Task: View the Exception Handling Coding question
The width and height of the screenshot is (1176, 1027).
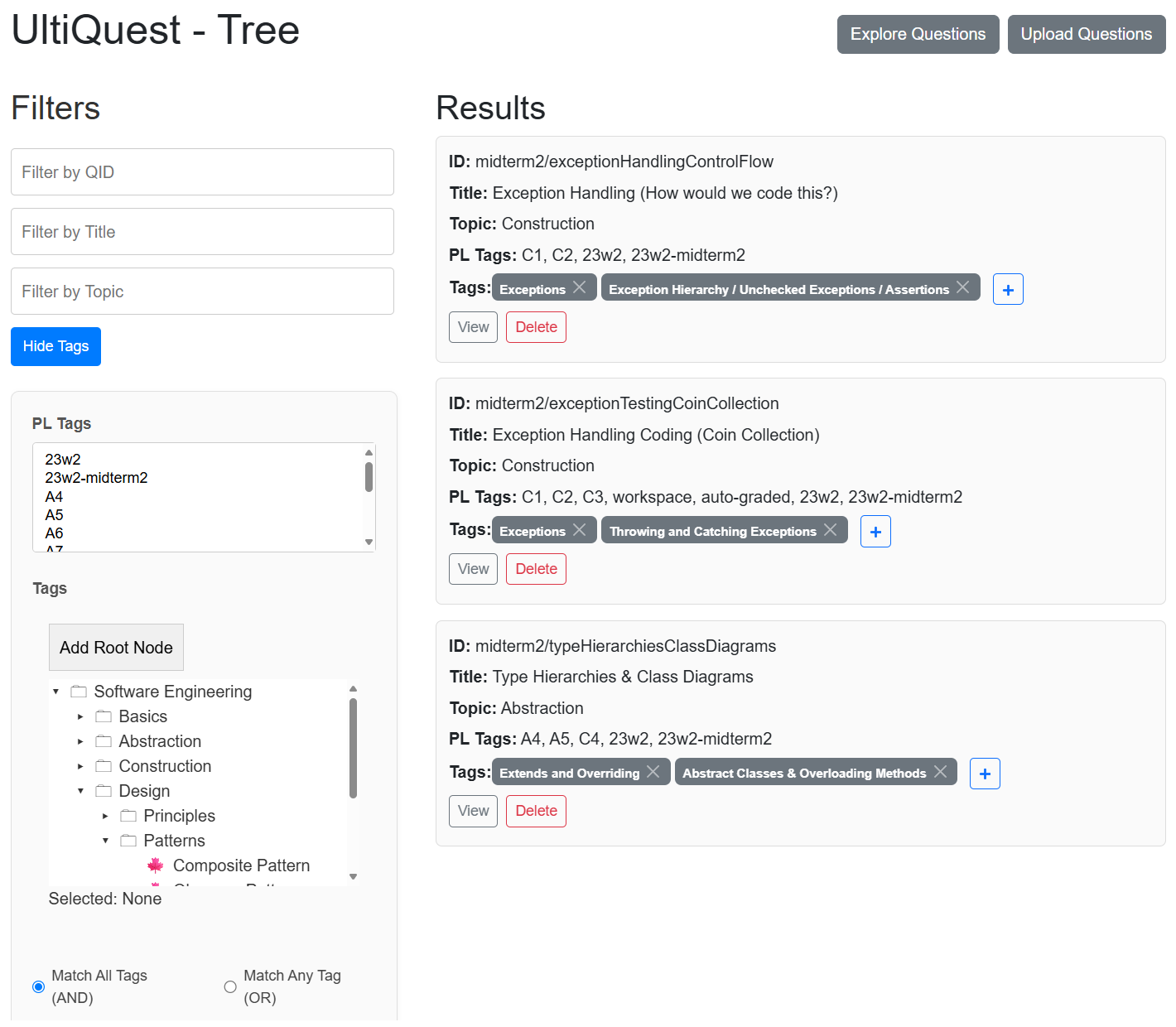Action: pos(473,569)
